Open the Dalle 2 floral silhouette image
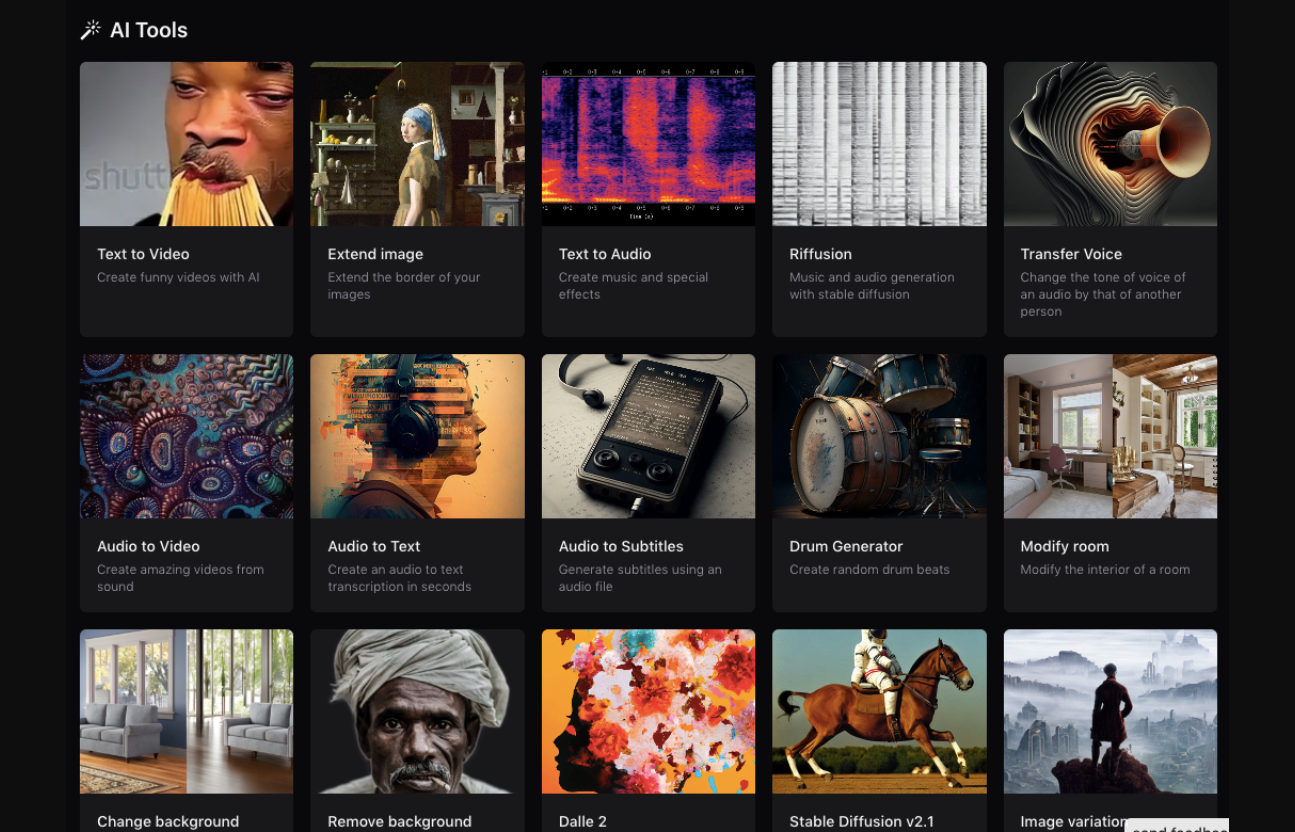 648,711
